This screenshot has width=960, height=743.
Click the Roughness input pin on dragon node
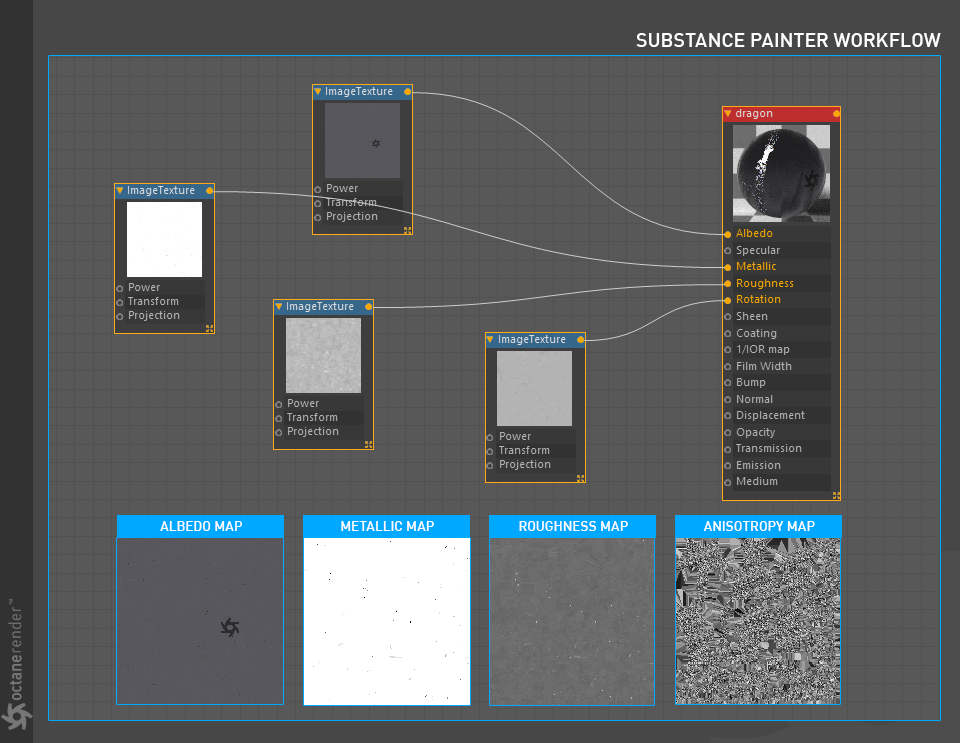pyautogui.click(x=727, y=284)
